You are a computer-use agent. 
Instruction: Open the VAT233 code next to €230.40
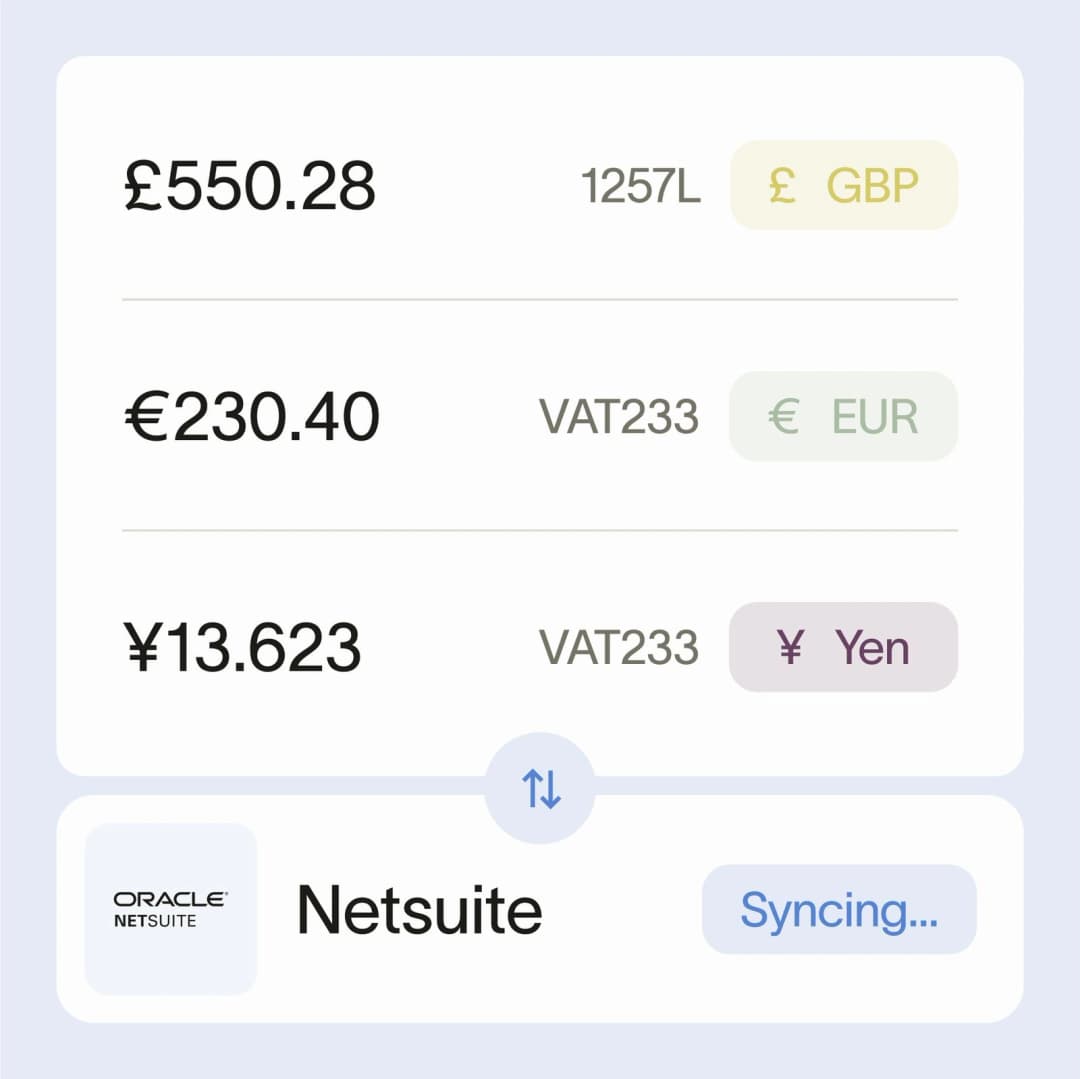pyautogui.click(x=619, y=416)
